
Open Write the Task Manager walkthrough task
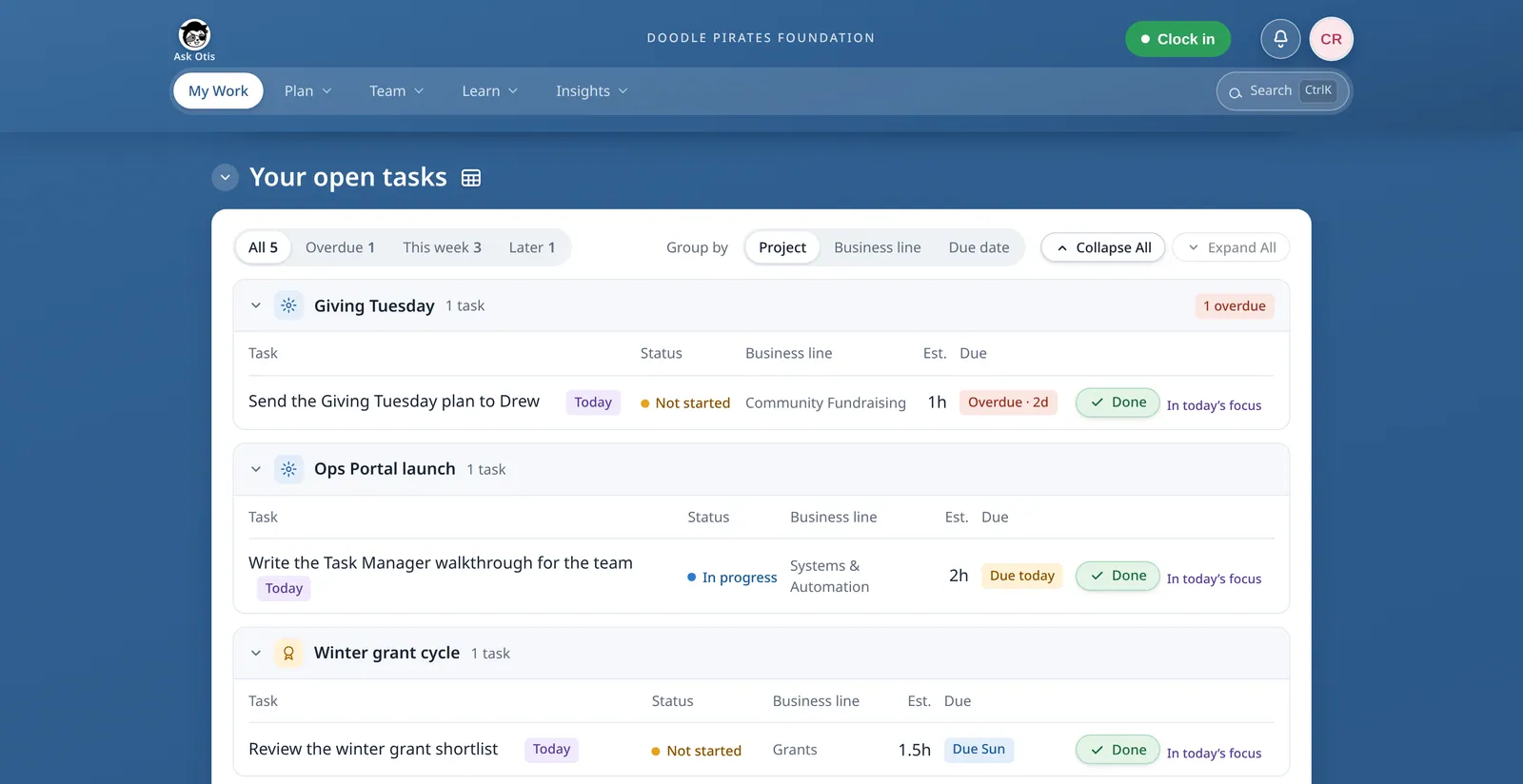[441, 563]
